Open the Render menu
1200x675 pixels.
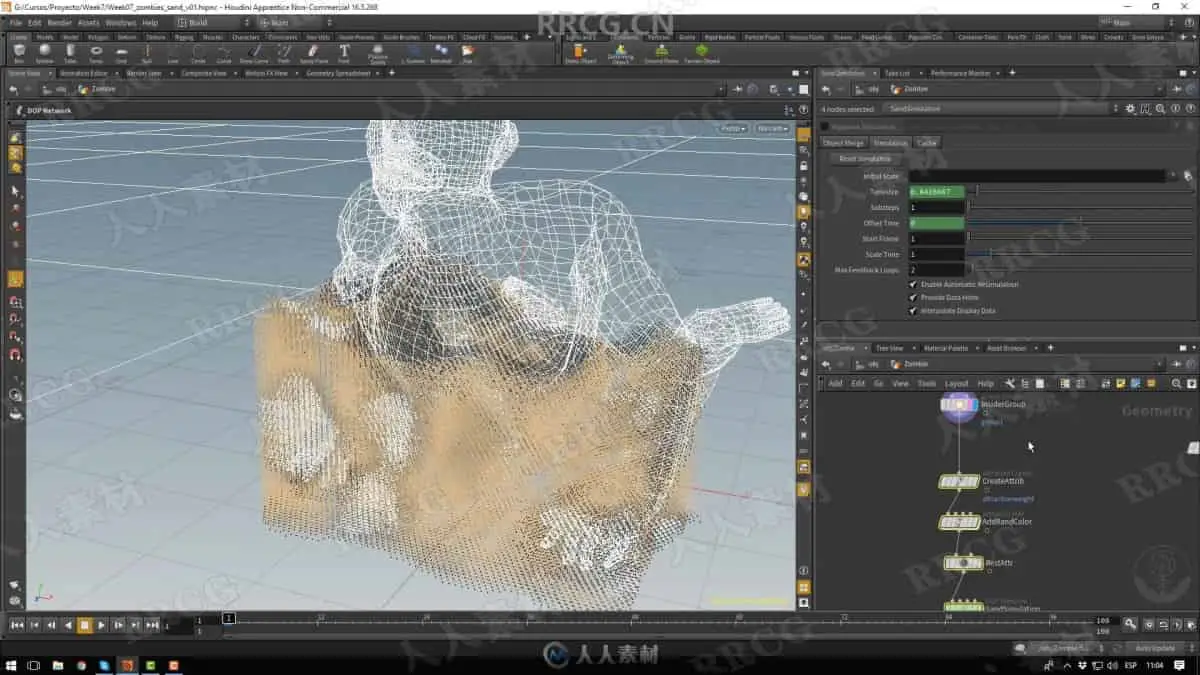tap(59, 22)
